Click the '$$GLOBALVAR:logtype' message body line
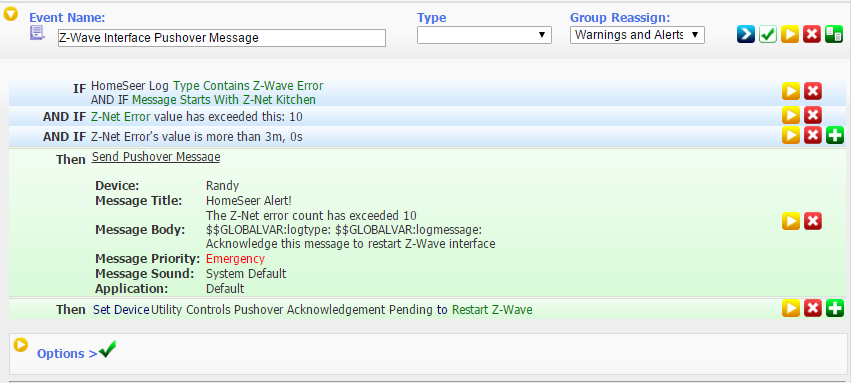Screen dimensions: 851x383 (344, 229)
